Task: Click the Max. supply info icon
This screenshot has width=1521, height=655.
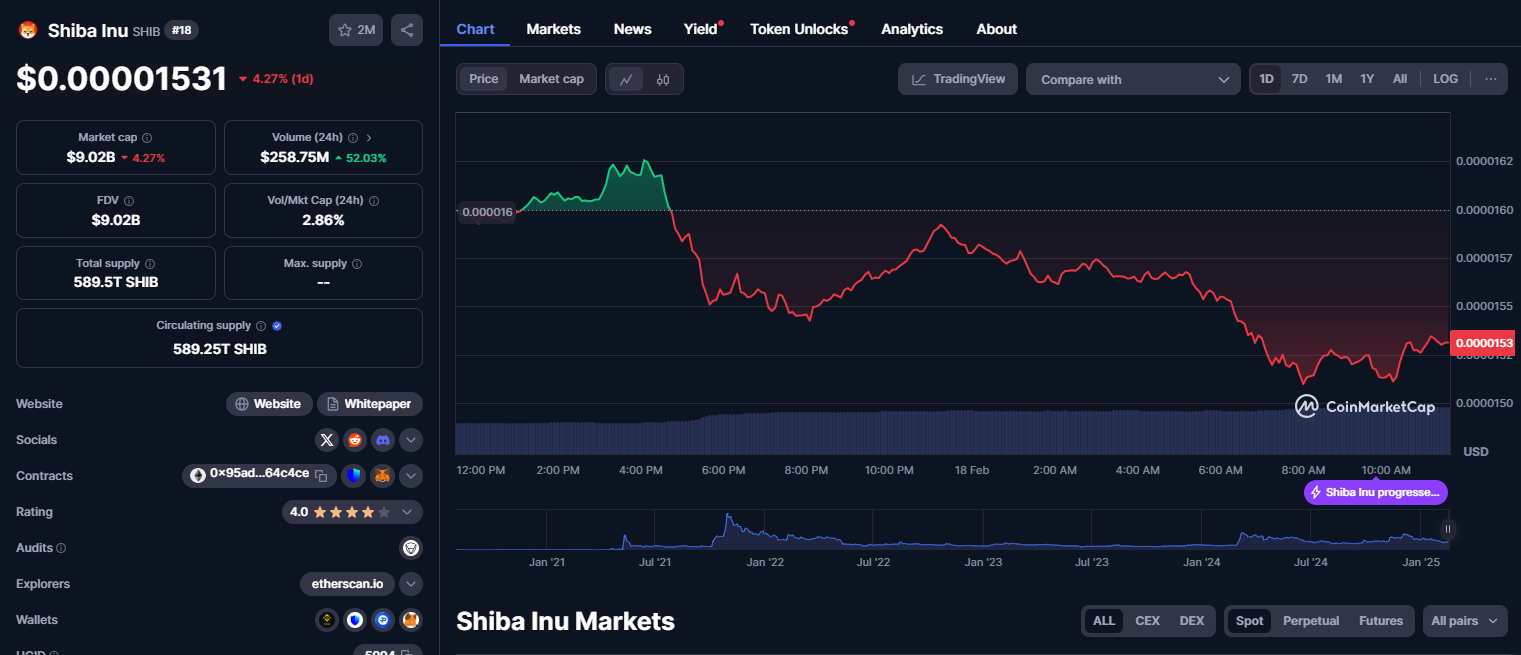Action: click(x=357, y=263)
